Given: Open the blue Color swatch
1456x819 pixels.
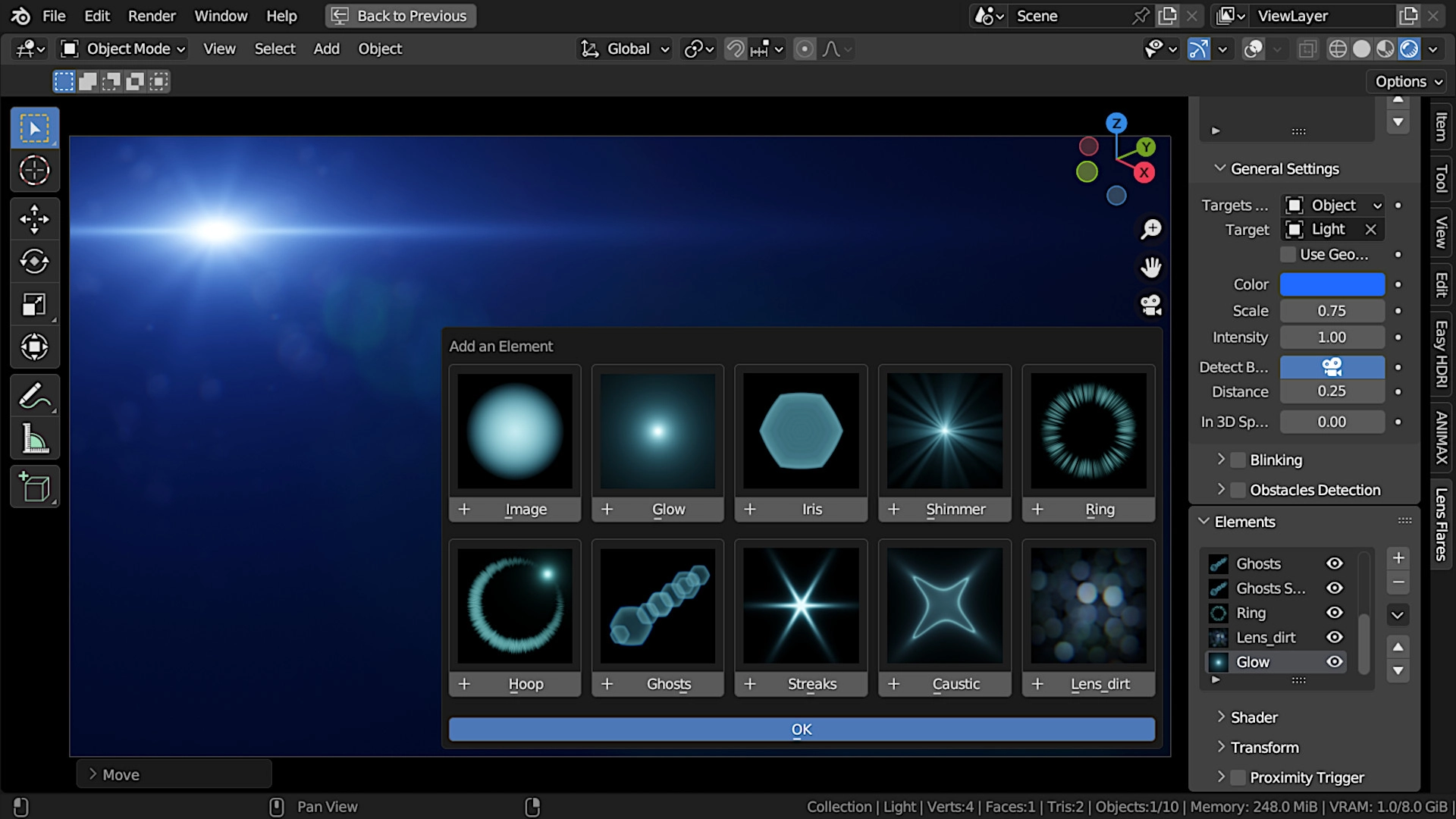Looking at the screenshot, I should 1332,284.
